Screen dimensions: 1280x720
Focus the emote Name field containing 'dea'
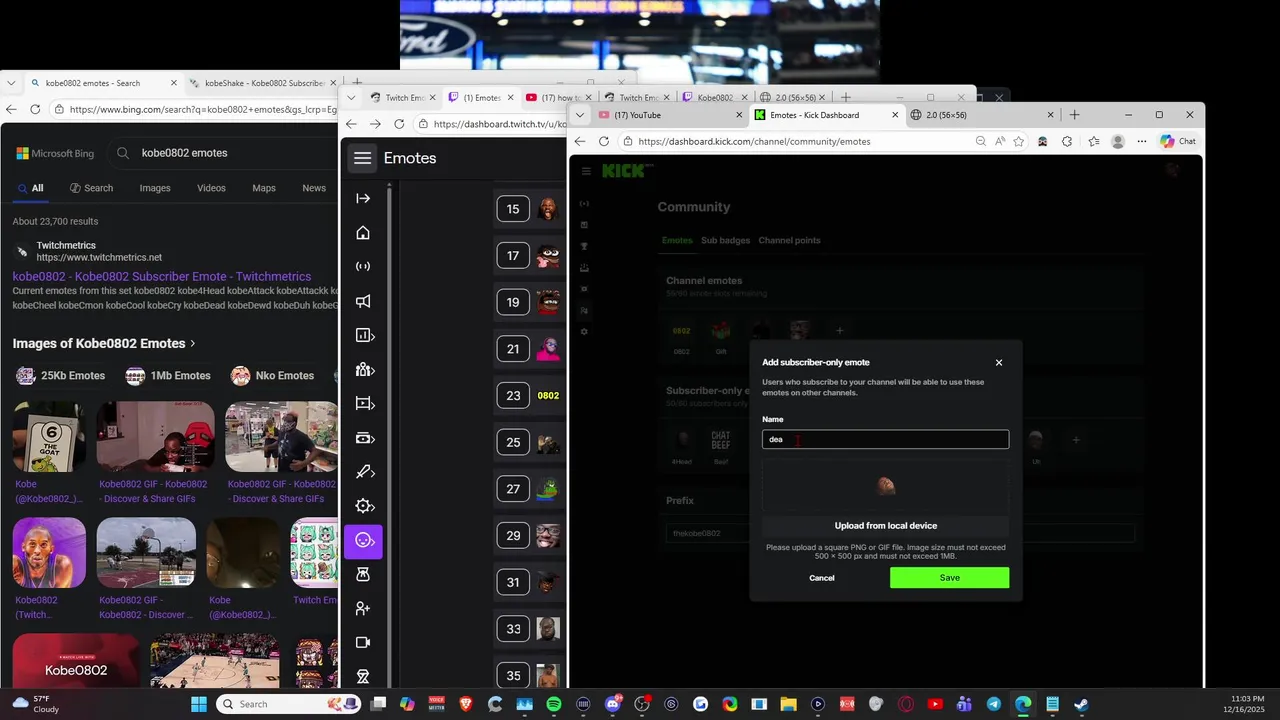(885, 439)
